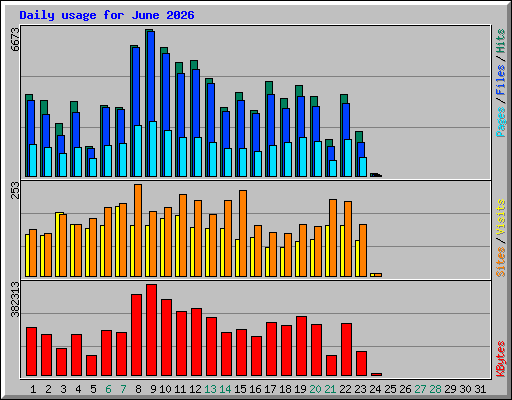Click the cyan Pages bar for day 22

pos(348,158)
